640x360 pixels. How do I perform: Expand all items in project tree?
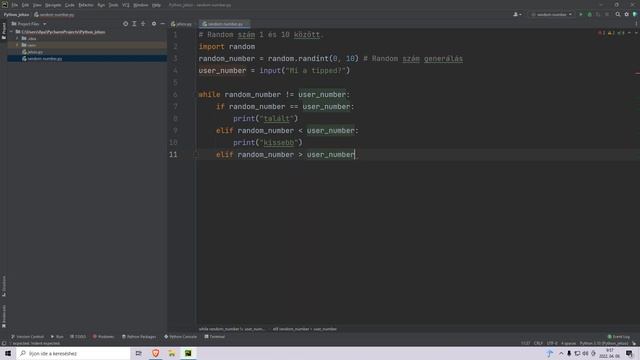pyautogui.click(x=134, y=24)
